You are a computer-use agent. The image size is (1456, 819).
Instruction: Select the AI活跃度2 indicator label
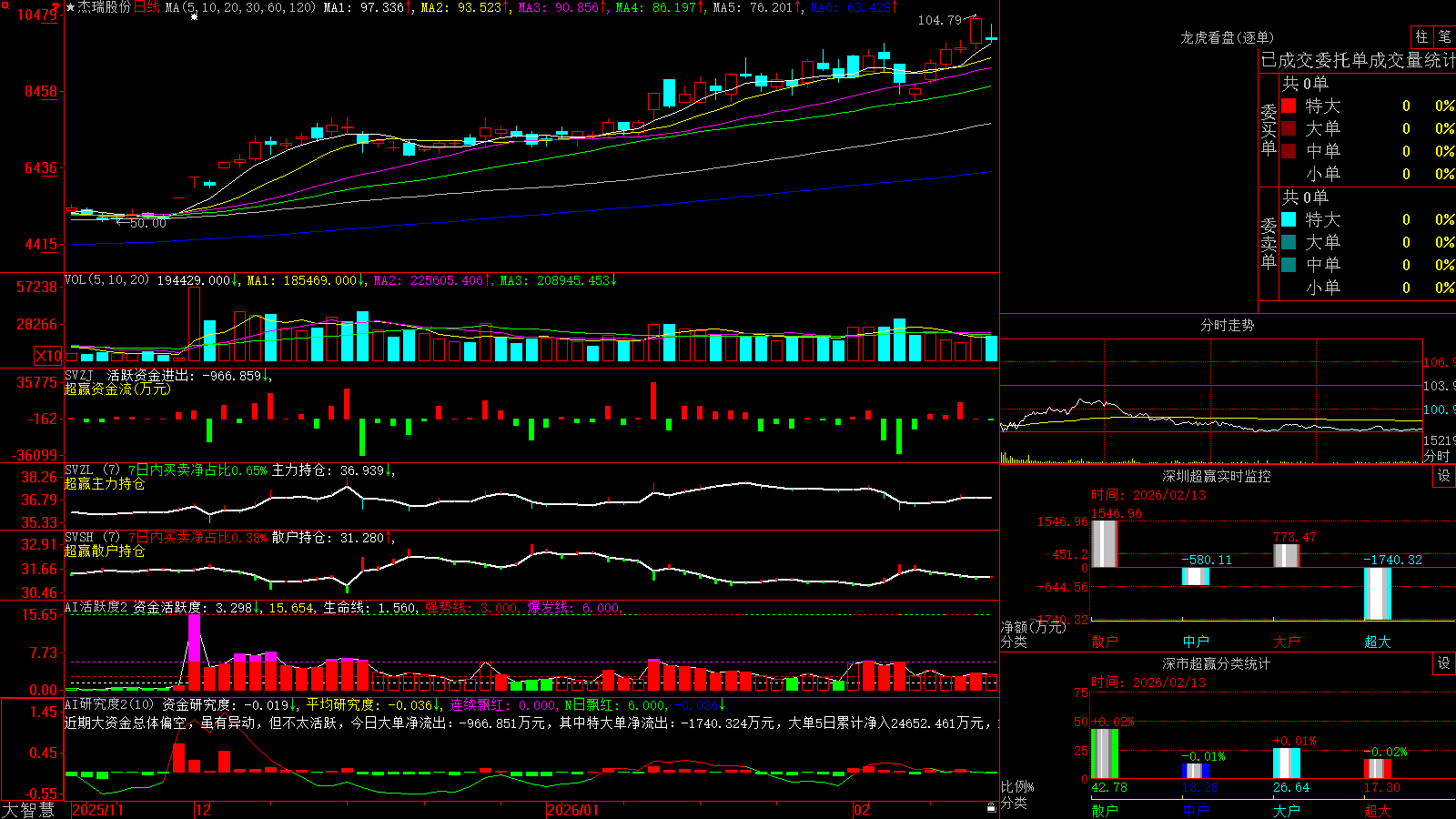click(96, 607)
